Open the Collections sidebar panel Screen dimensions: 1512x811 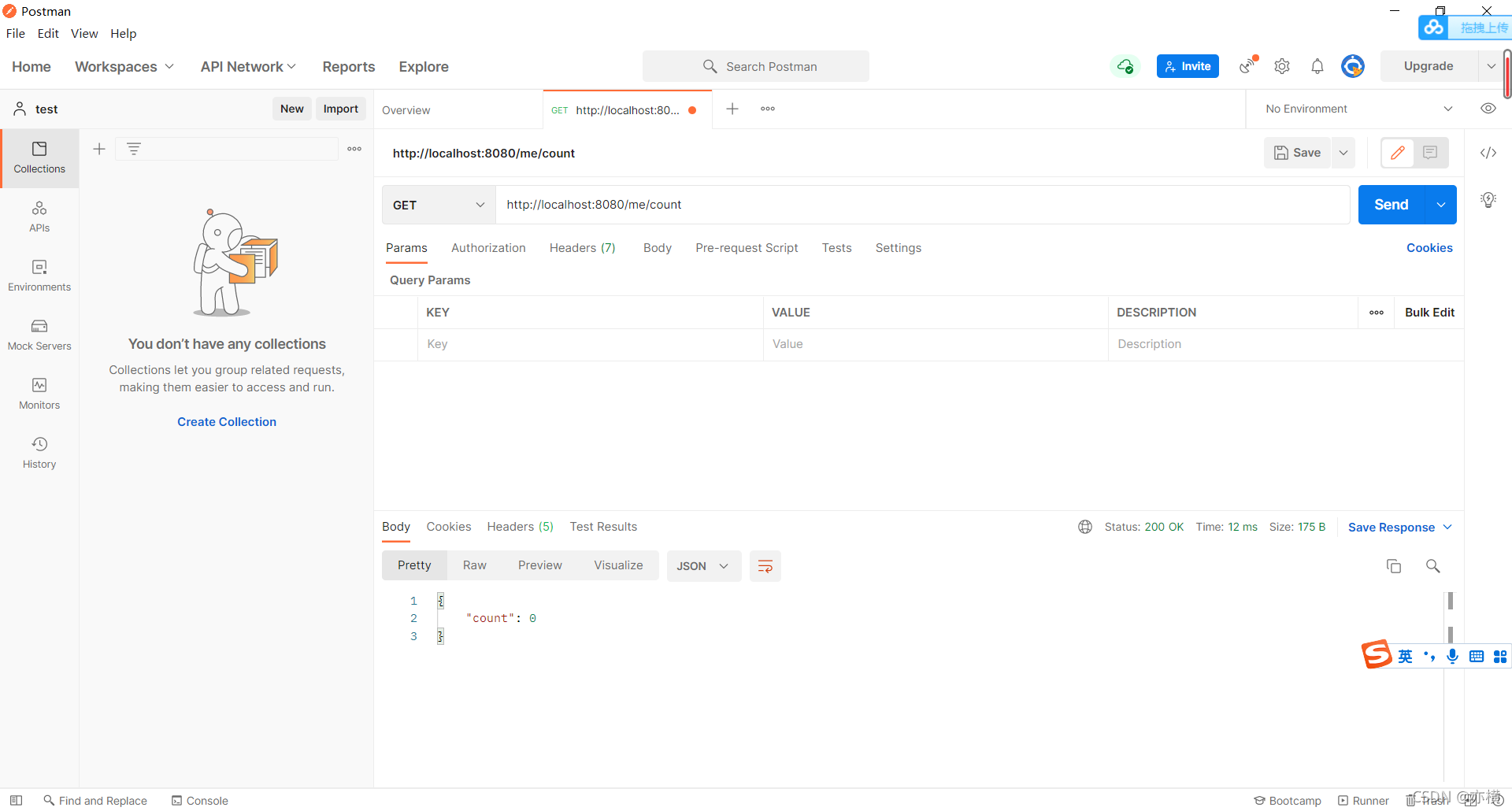pyautogui.click(x=39, y=157)
